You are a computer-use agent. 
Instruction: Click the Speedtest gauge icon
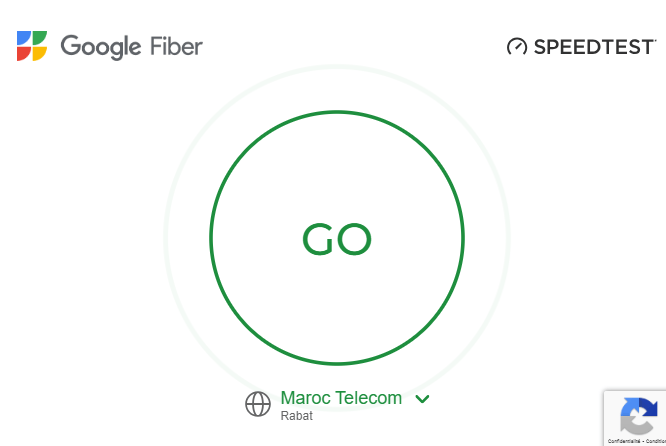click(x=516, y=46)
